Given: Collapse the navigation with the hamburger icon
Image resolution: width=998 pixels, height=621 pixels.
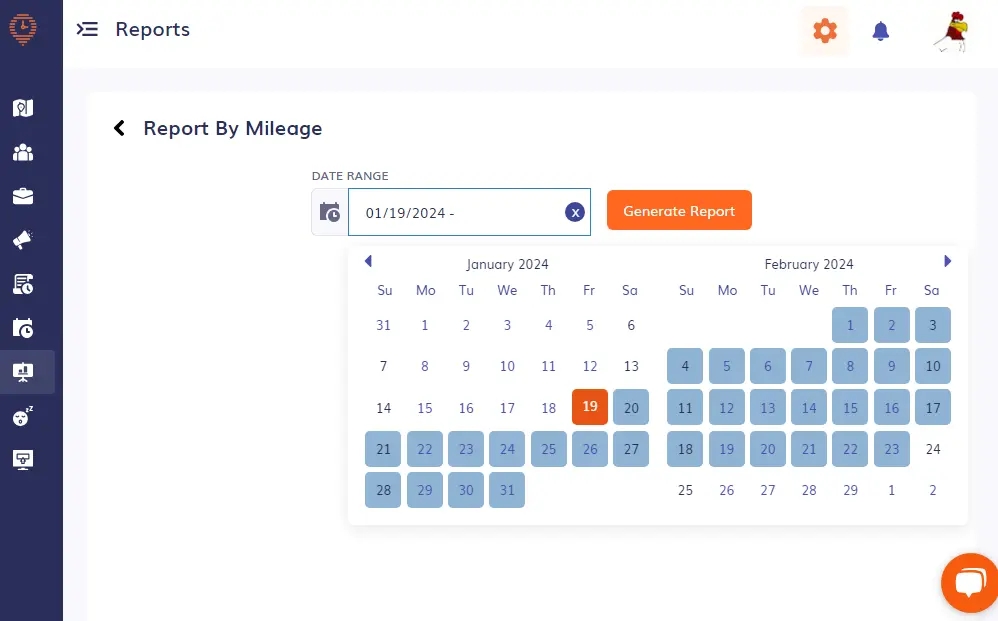Looking at the screenshot, I should [x=88, y=29].
